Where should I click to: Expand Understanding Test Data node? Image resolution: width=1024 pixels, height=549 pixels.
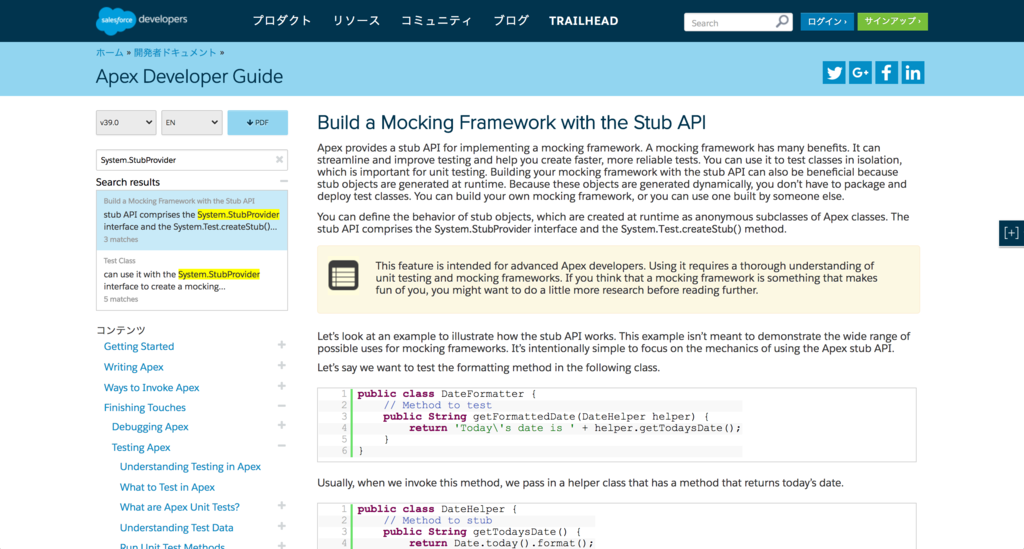tap(281, 526)
